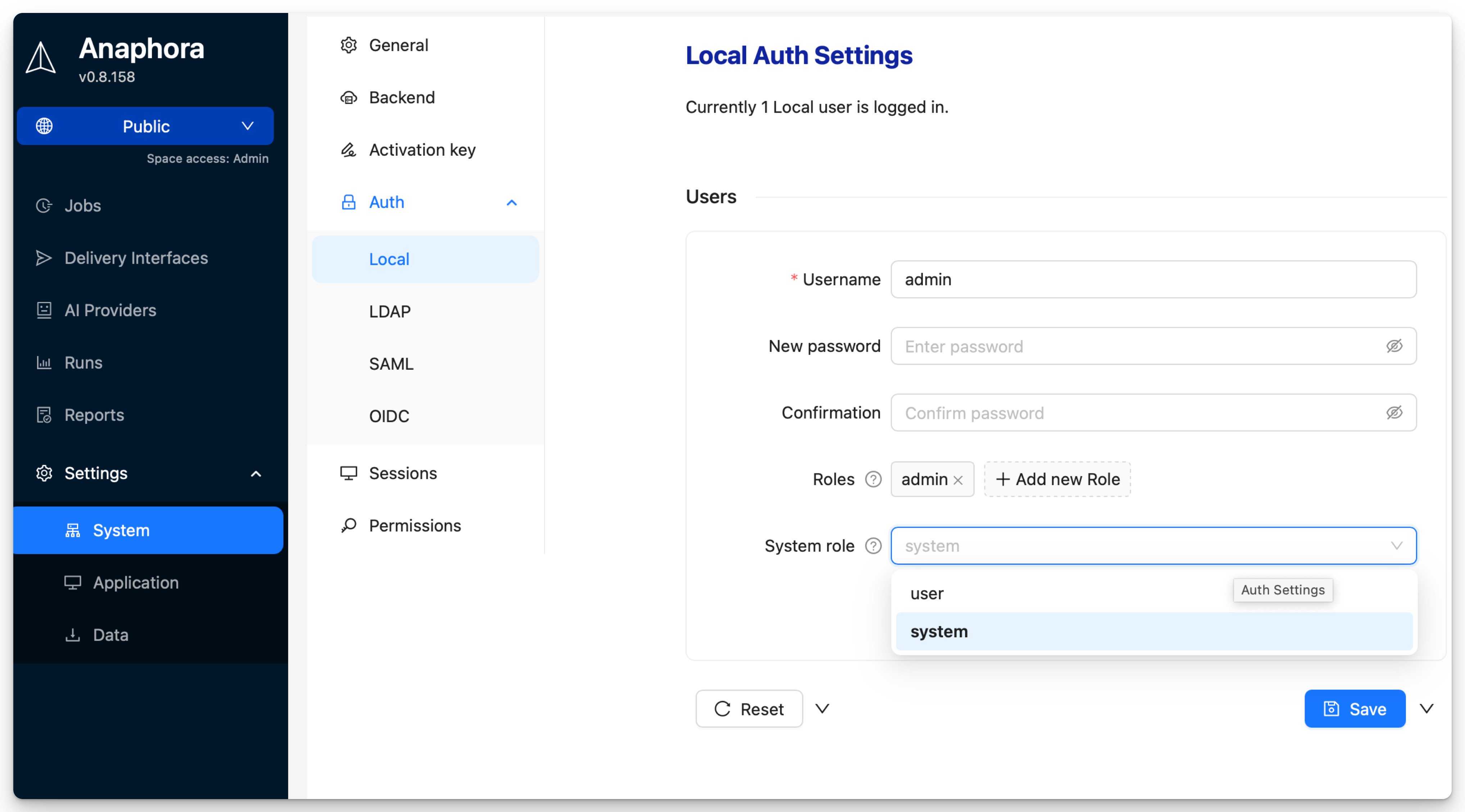Image resolution: width=1465 pixels, height=812 pixels.
Task: Select system from the role dropdown list
Action: click(x=939, y=631)
